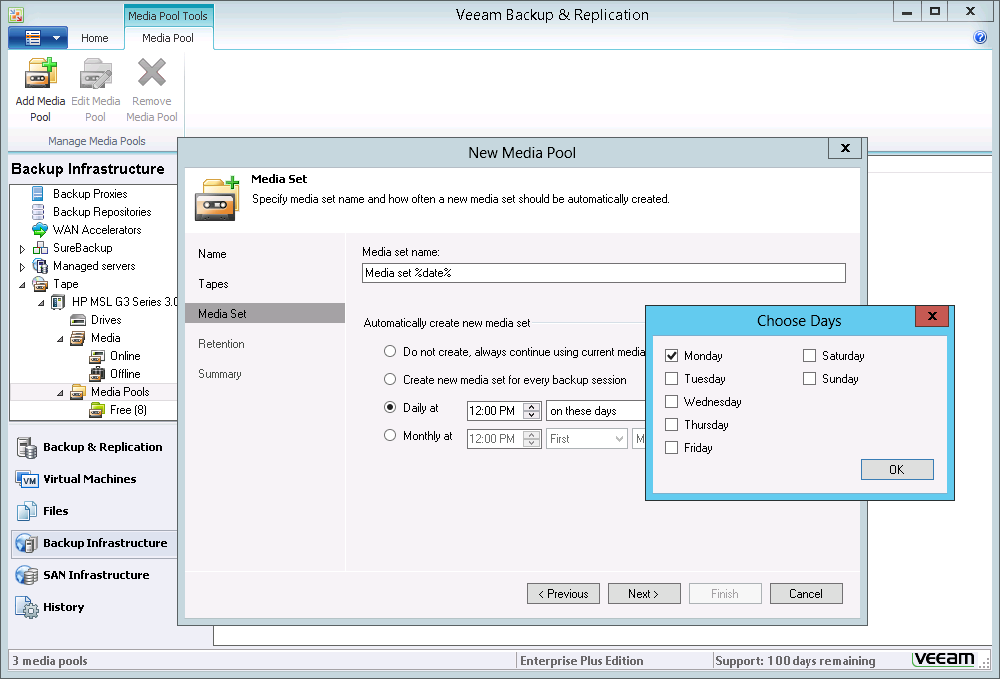
Task: Open the main application menu dropdown
Action: pos(38,38)
